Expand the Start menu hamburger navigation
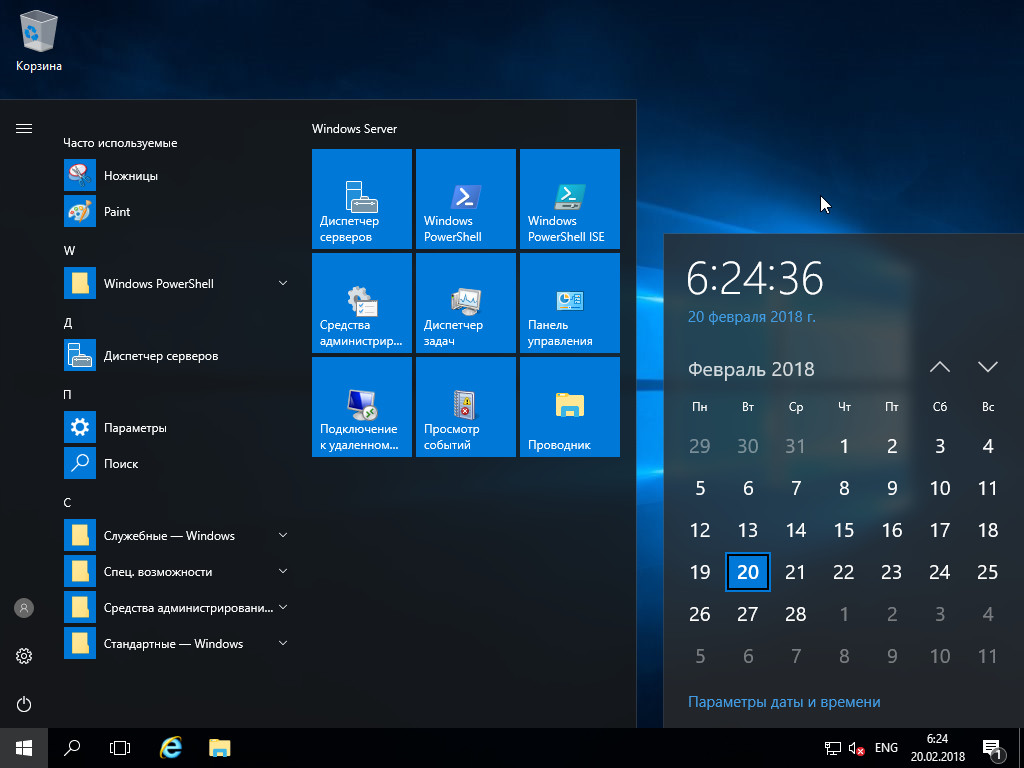 tap(24, 129)
